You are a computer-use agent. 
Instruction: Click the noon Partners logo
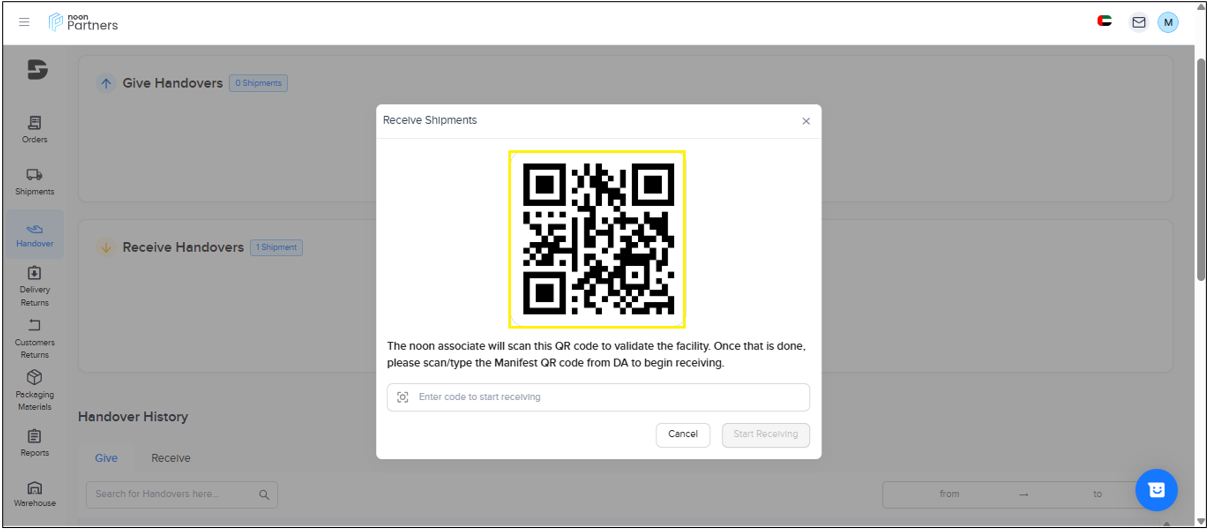coord(84,22)
